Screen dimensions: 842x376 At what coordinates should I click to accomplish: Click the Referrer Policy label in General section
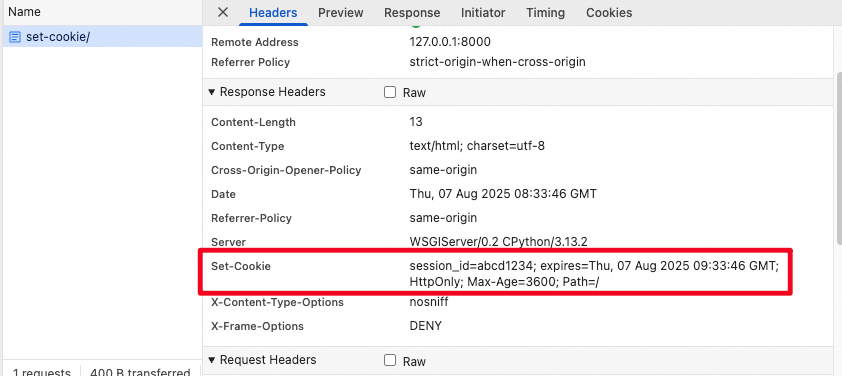point(250,62)
